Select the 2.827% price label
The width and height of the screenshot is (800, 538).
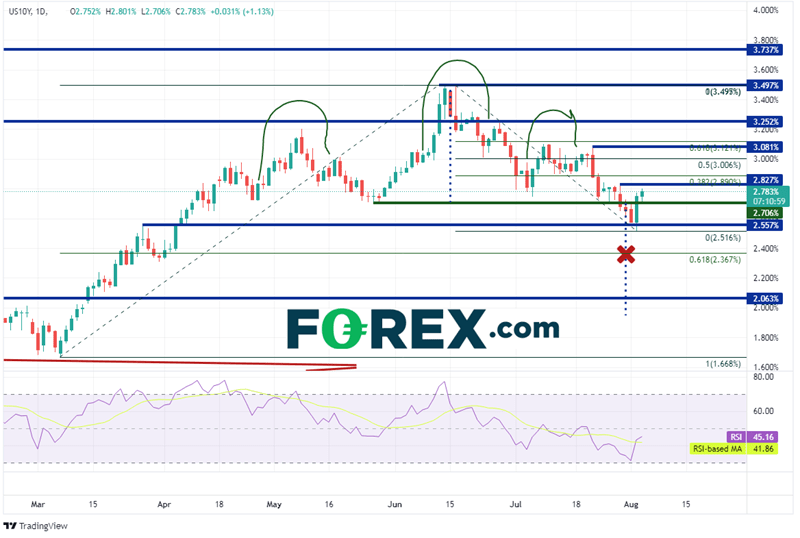765,179
